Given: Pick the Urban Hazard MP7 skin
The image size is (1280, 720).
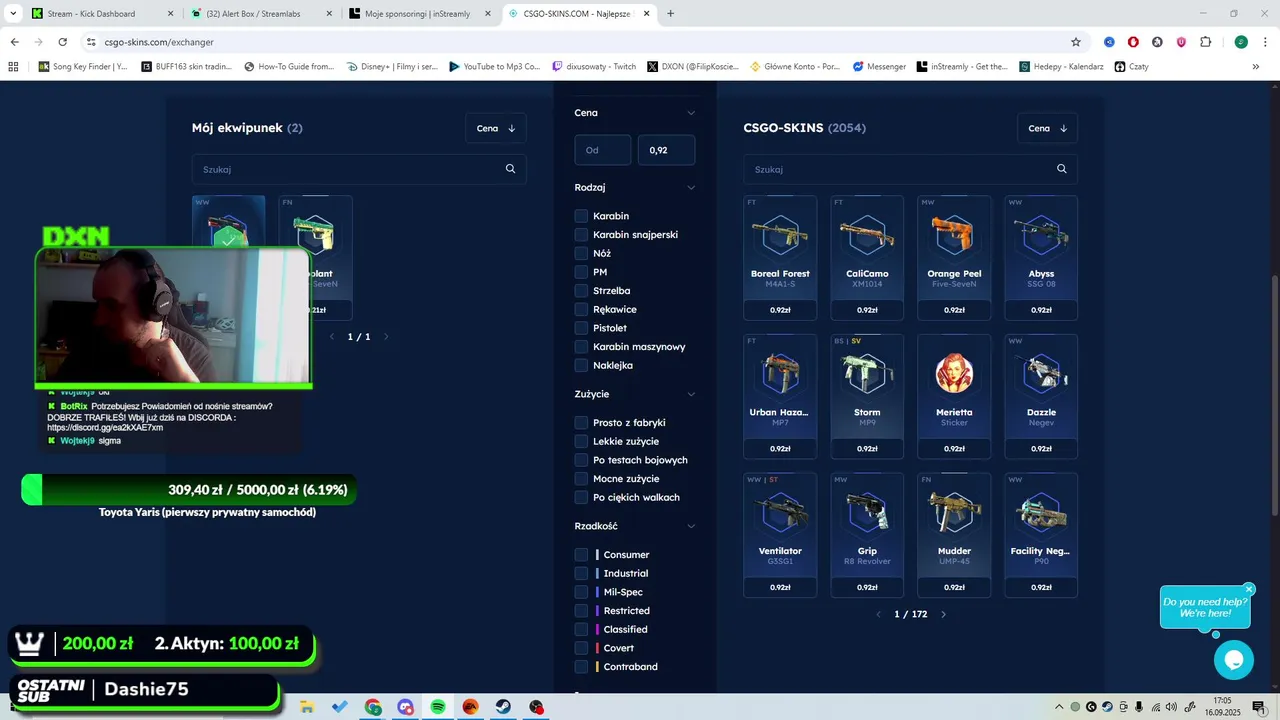Looking at the screenshot, I should click(x=780, y=396).
